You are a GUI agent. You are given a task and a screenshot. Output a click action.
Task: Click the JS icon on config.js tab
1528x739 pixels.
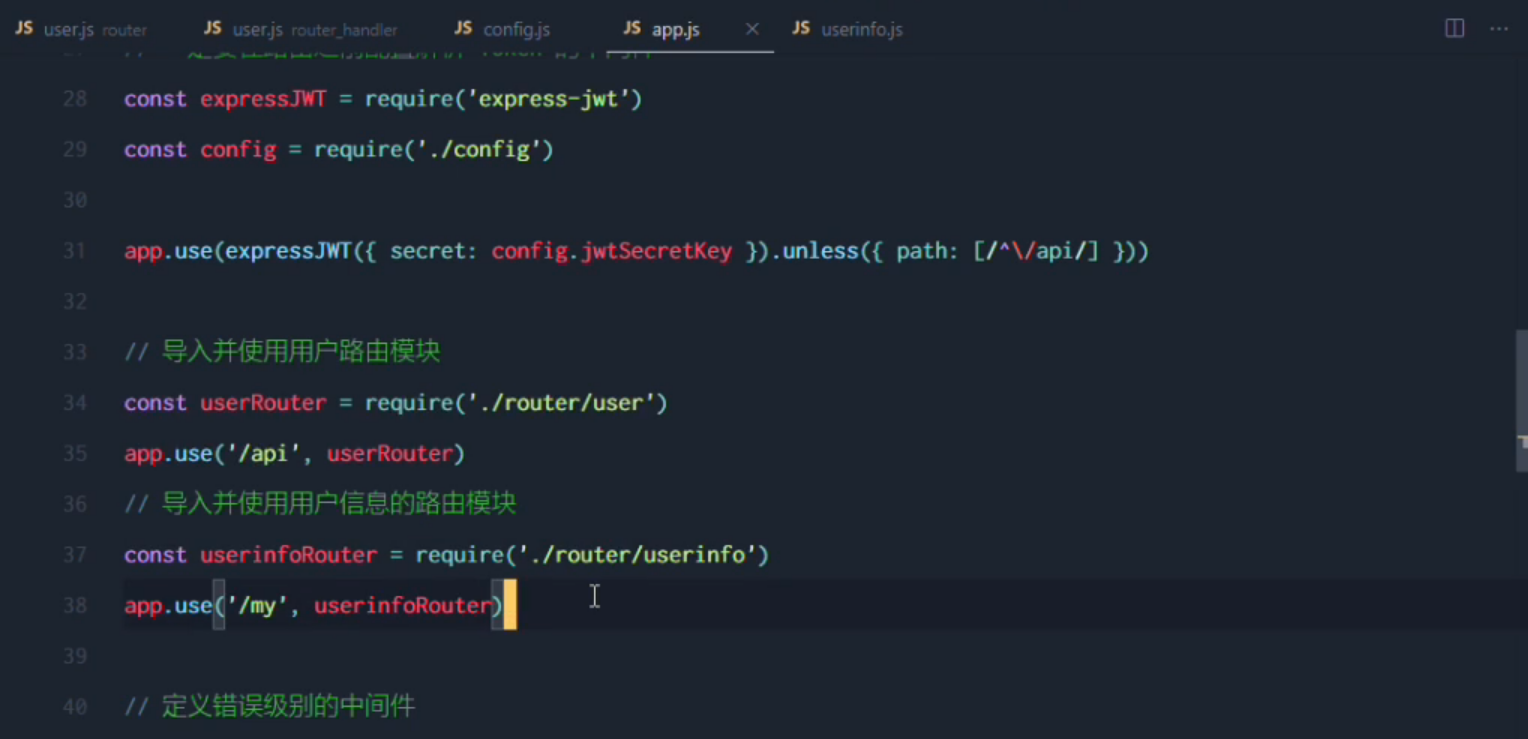(463, 28)
